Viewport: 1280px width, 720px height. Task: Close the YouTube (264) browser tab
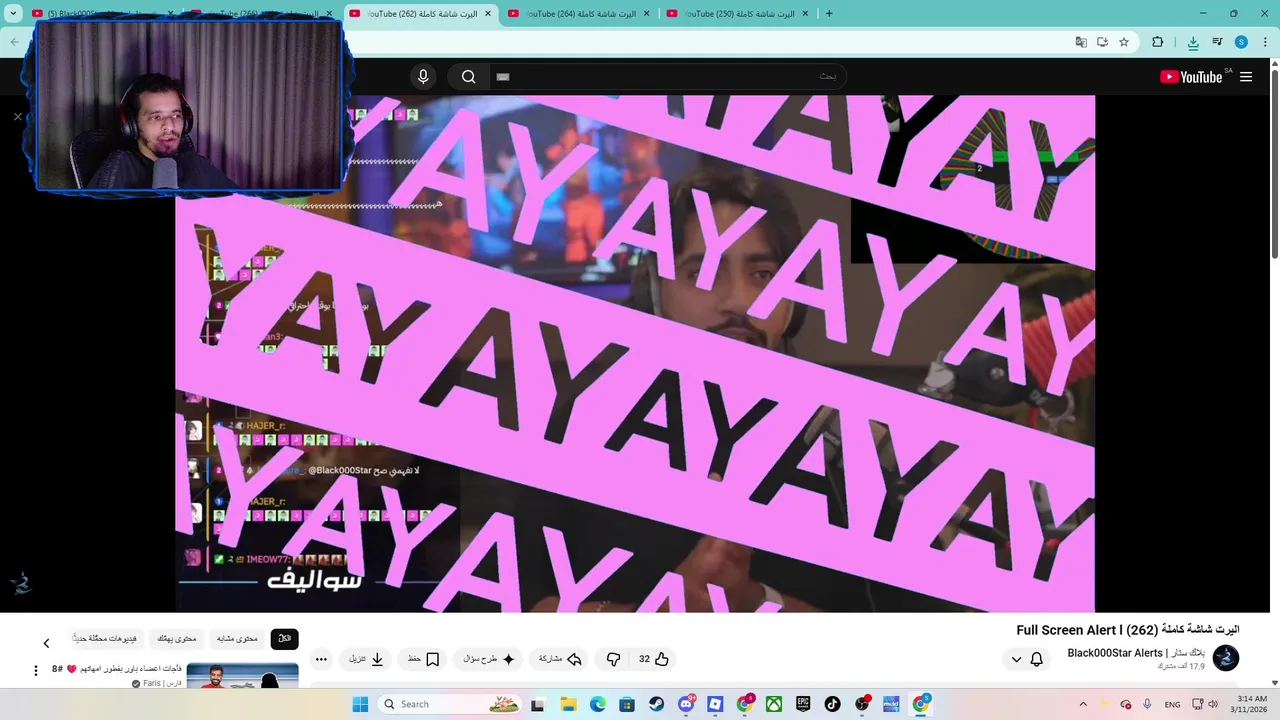(646, 14)
